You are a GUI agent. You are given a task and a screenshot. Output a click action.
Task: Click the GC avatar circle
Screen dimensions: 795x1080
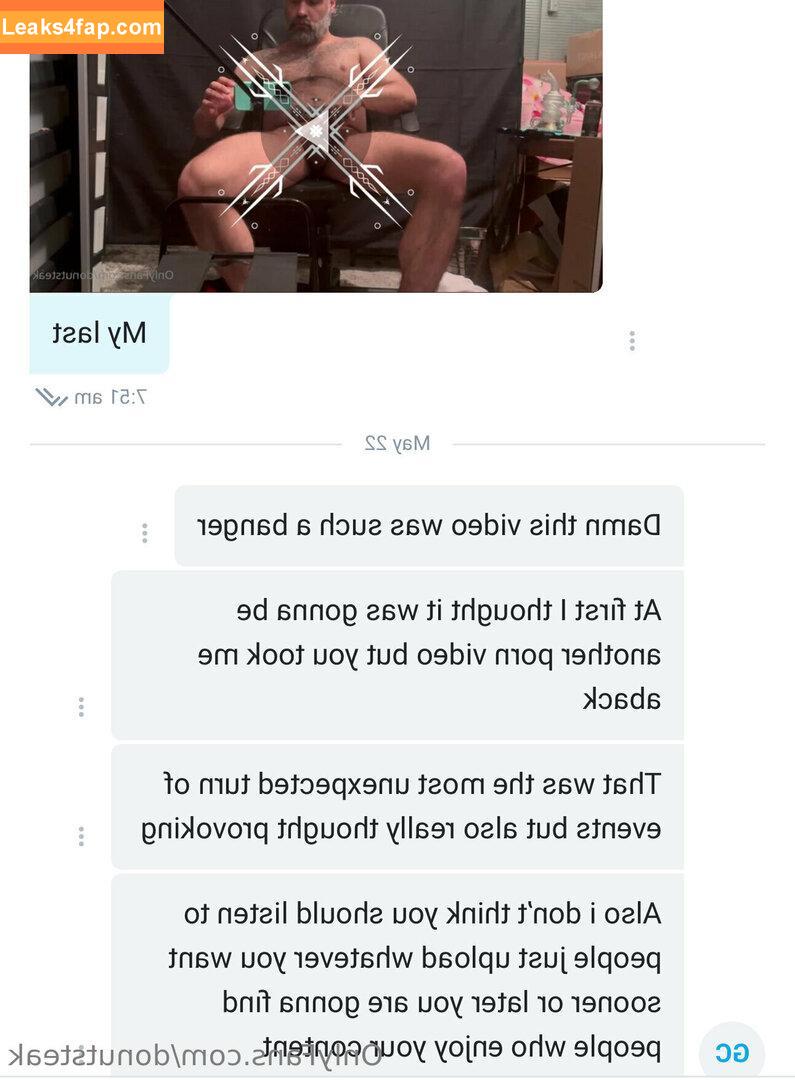point(732,1052)
